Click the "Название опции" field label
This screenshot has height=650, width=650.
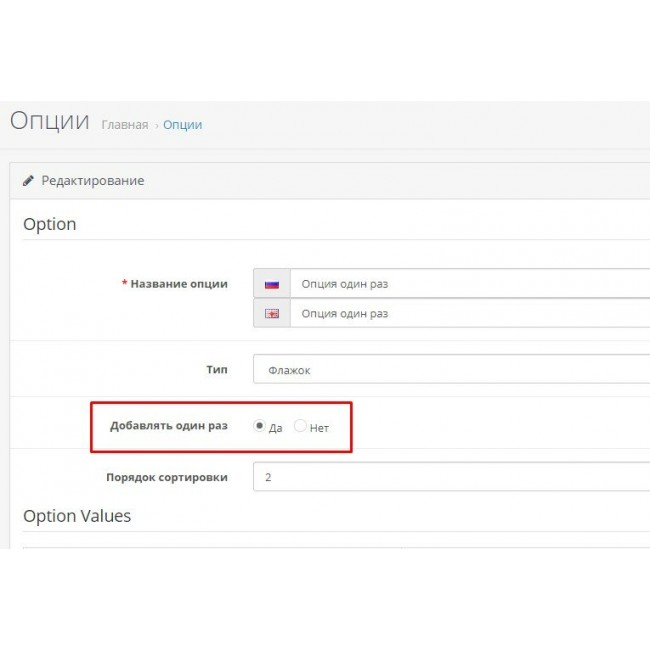178,284
